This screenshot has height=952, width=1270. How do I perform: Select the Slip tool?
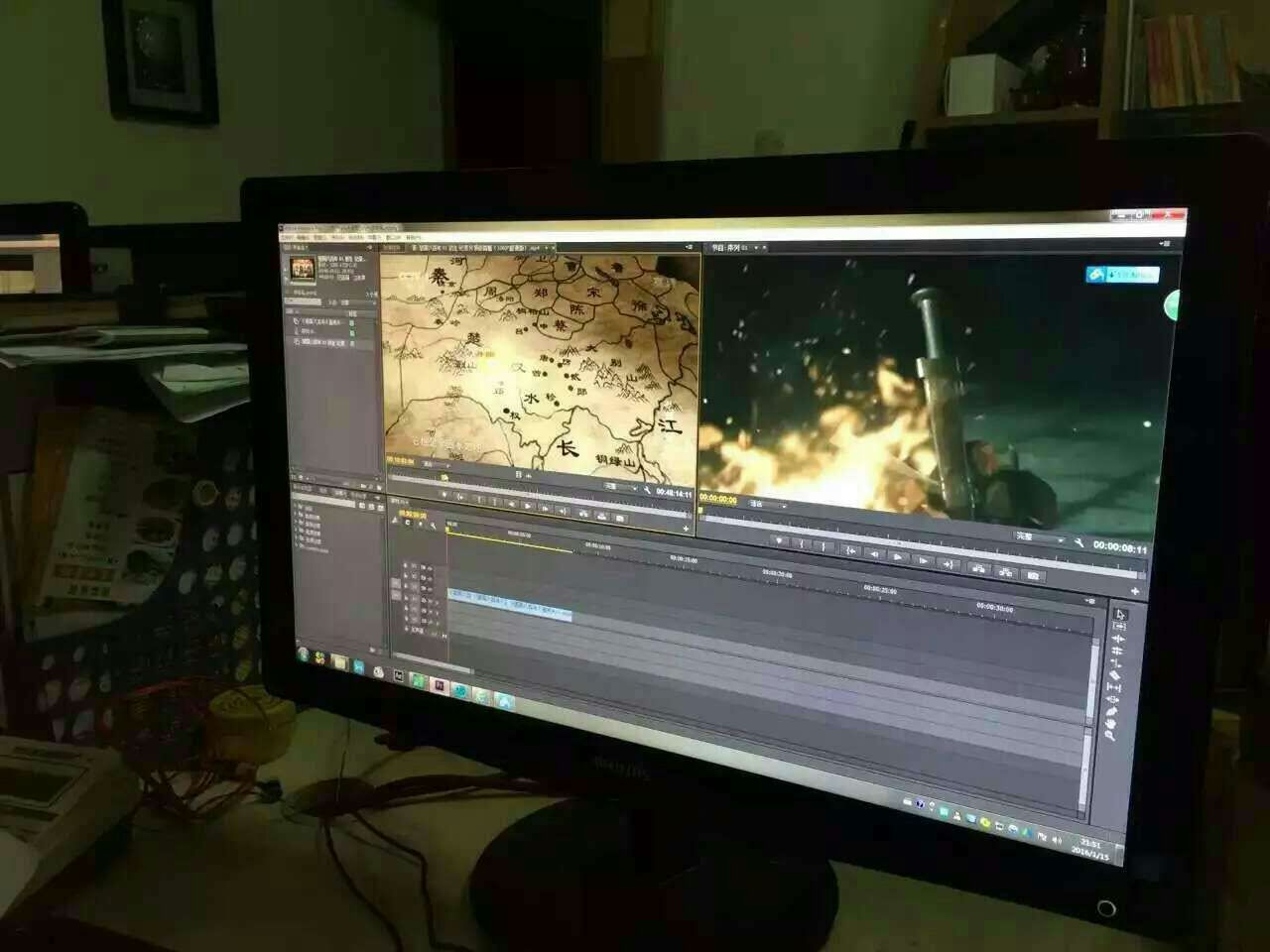[x=1114, y=687]
